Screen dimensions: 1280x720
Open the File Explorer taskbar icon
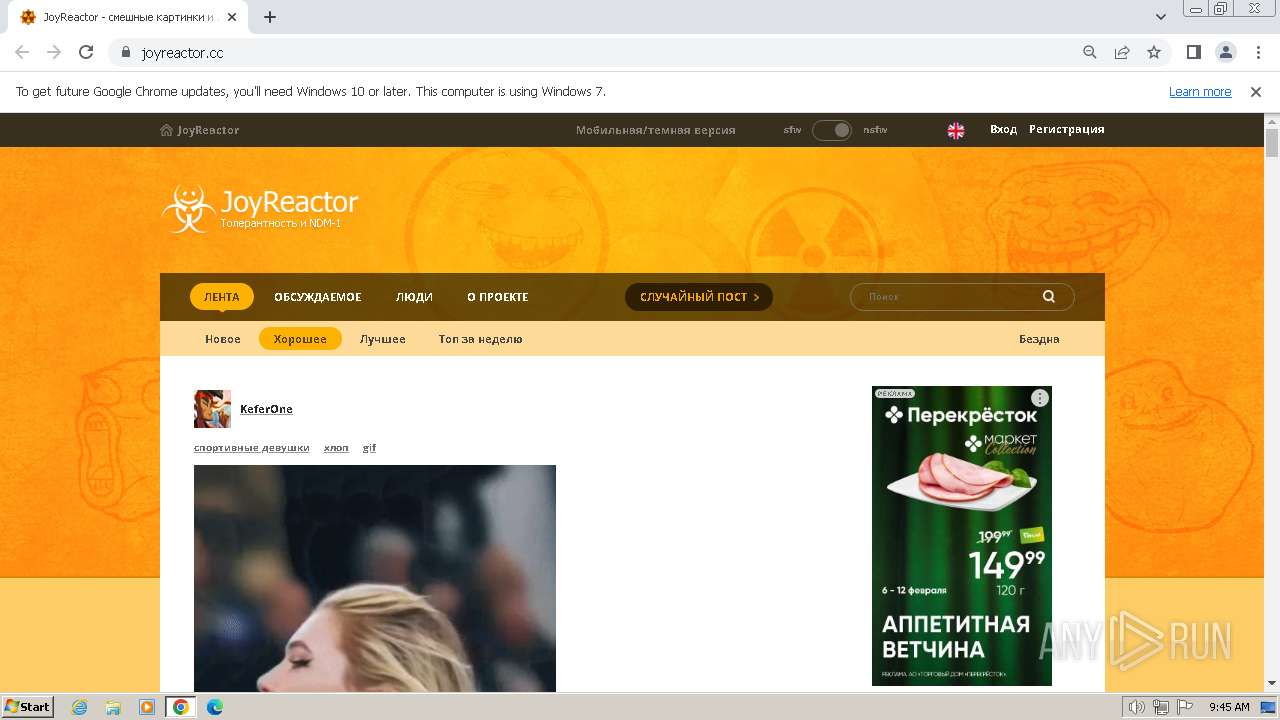113,707
